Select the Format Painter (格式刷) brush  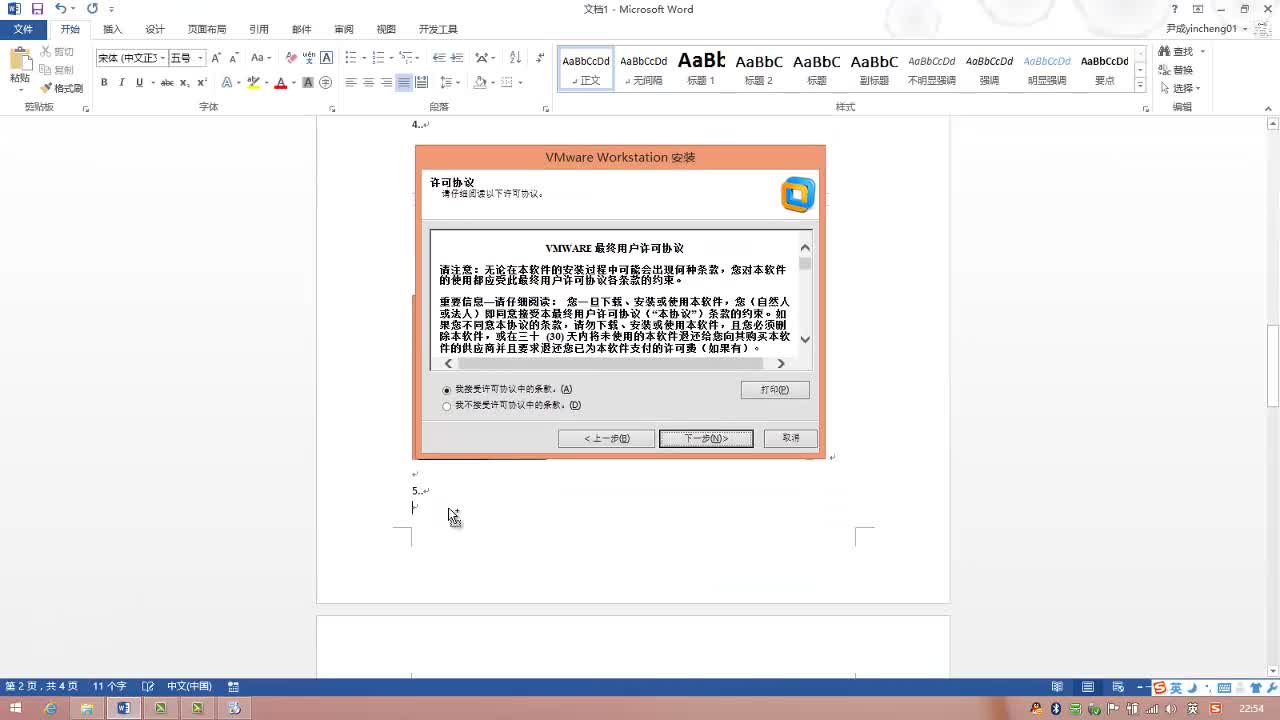pyautogui.click(x=62, y=88)
